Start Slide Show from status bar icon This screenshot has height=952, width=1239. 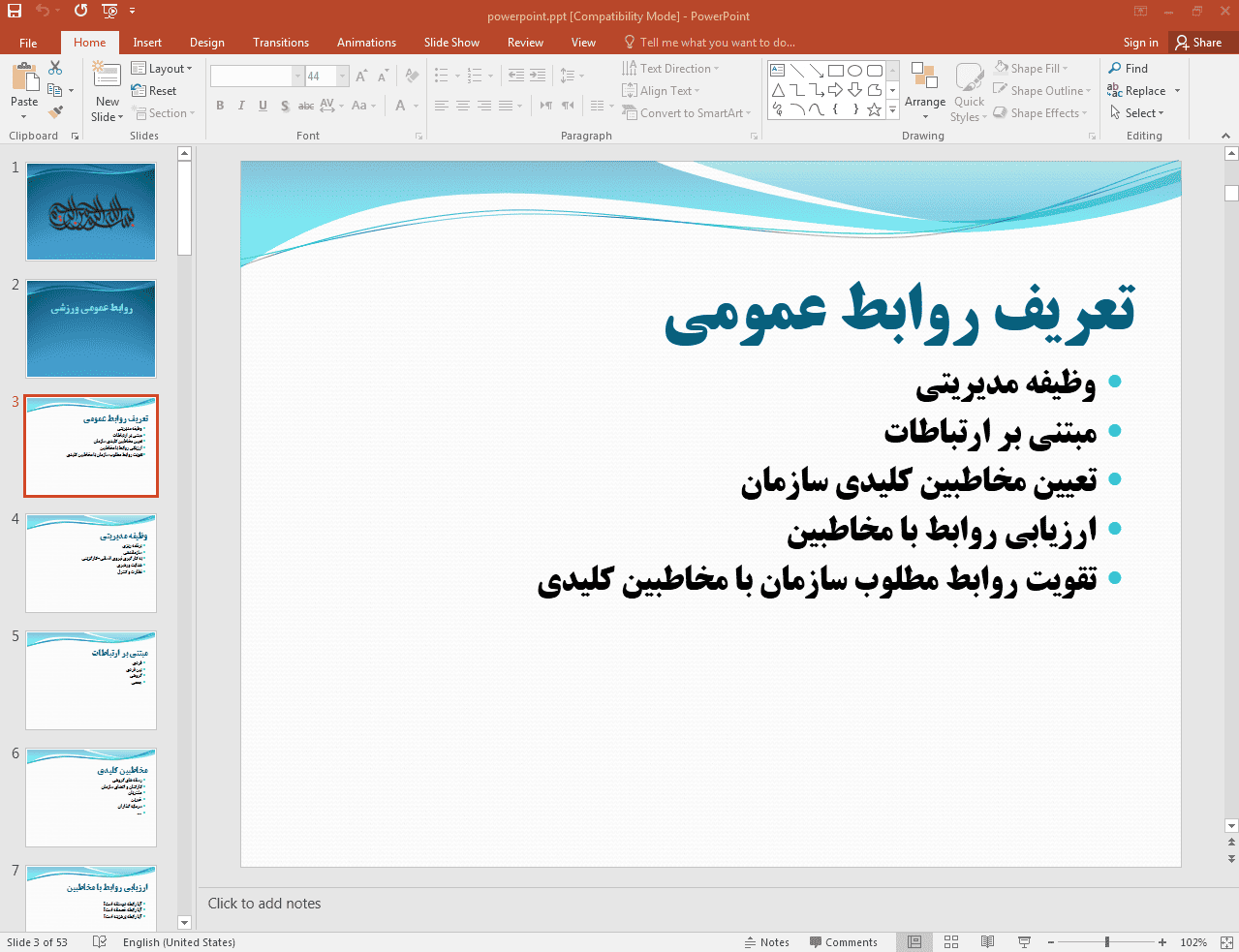coord(1024,942)
